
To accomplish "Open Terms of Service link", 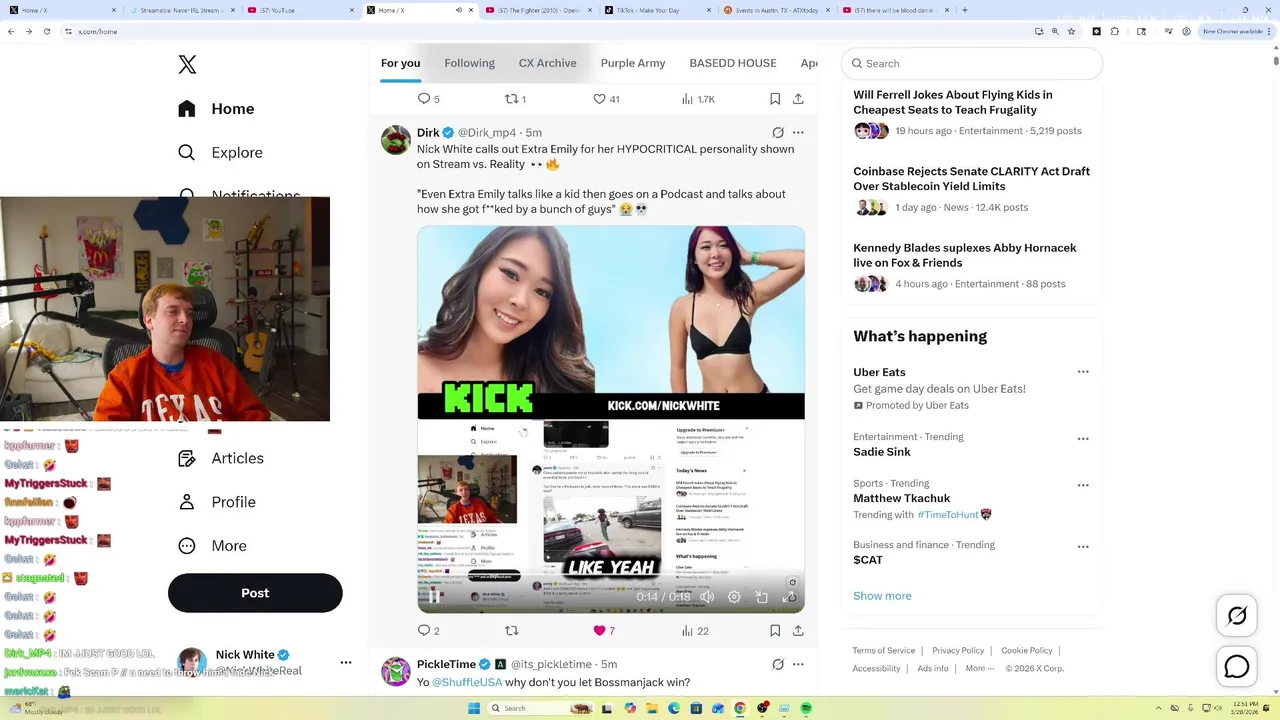I will pos(884,651).
